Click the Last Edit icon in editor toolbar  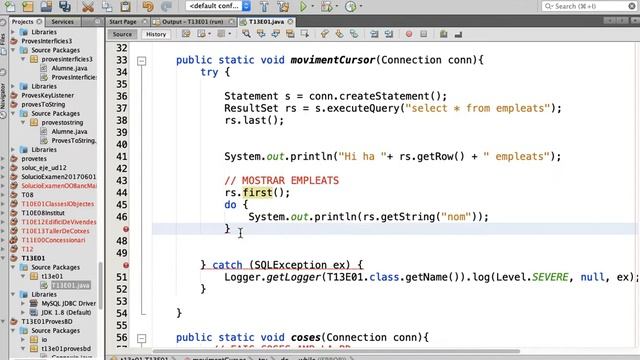186,34
